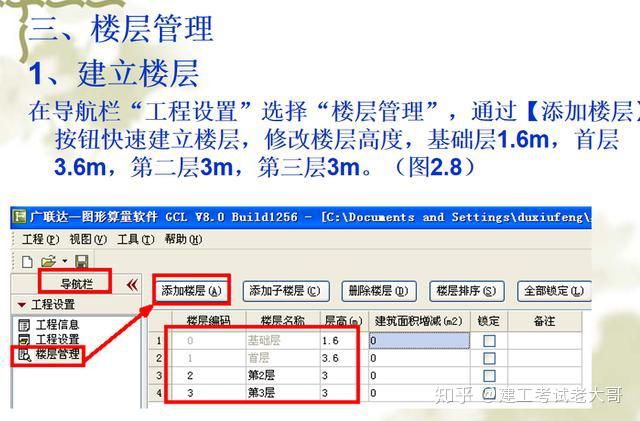Viewport: 640px width, 421px height.
Task: Click the 删除楼层(D) button
Action: 378,291
